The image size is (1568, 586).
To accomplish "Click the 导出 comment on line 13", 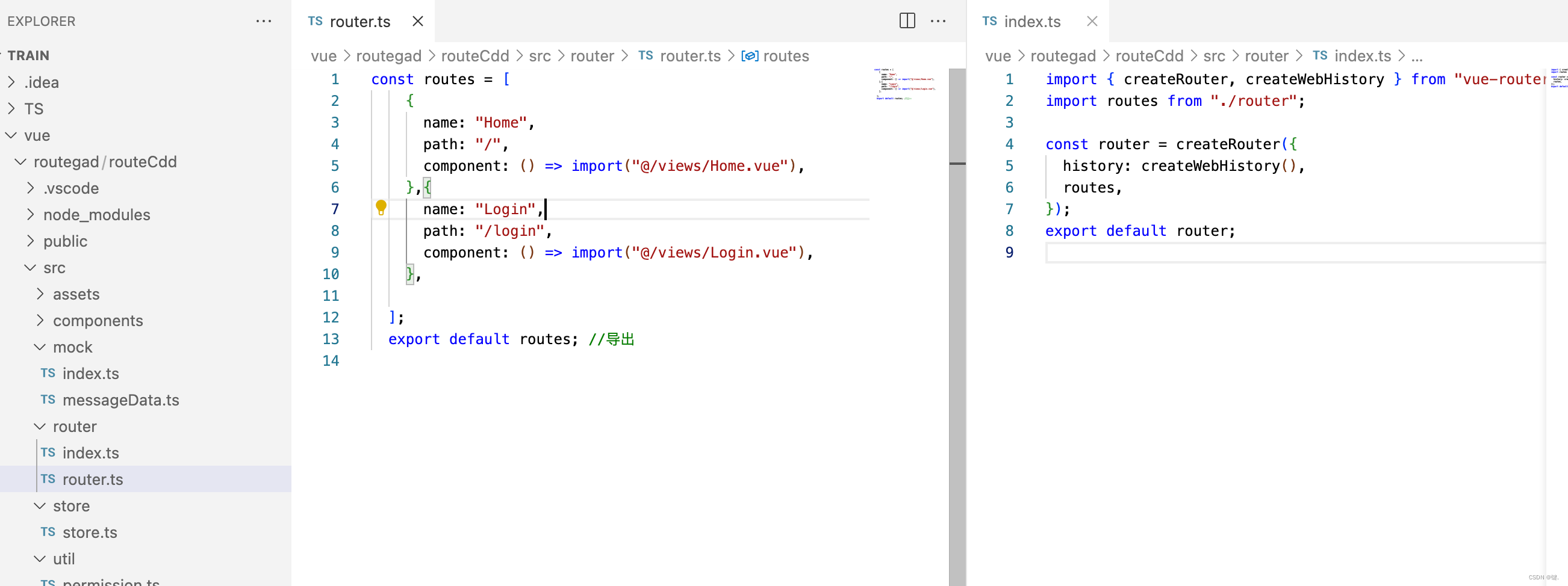I will coord(611,339).
